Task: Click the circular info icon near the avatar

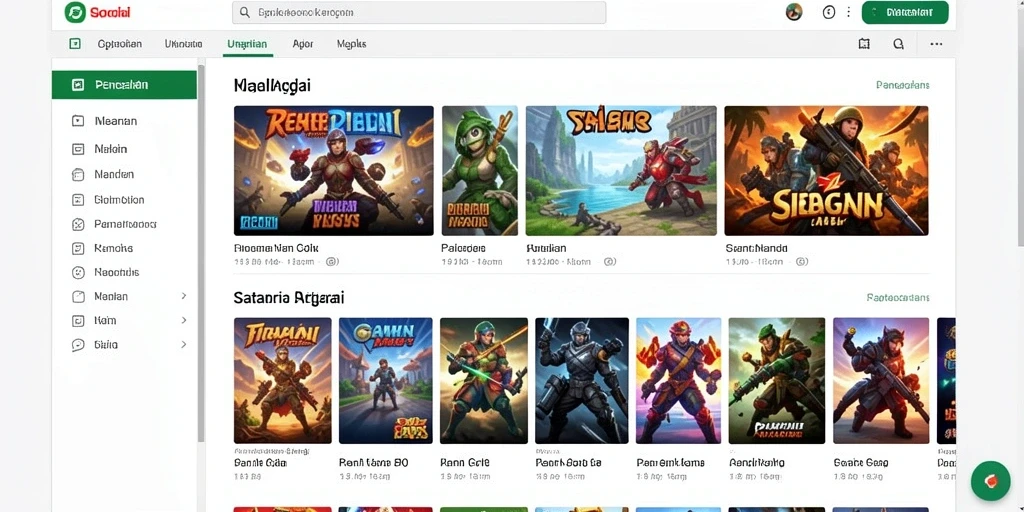Action: click(x=829, y=12)
